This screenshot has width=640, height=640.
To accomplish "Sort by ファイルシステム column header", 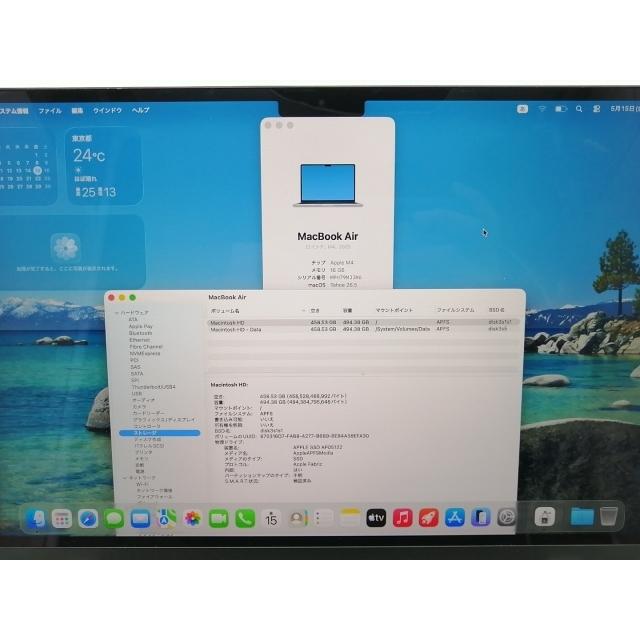I will (456, 310).
